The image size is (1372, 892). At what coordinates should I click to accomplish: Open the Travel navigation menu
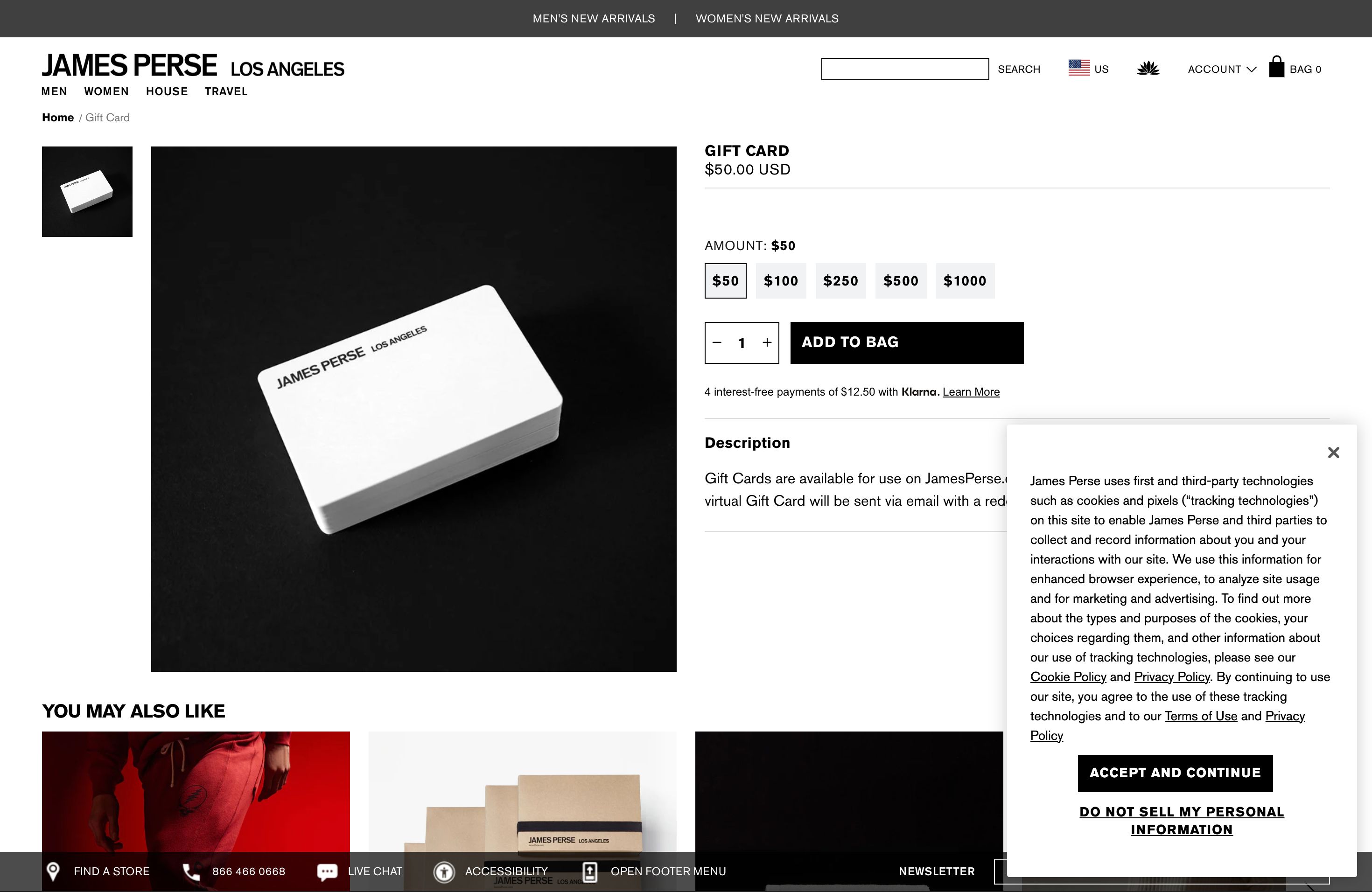226,91
